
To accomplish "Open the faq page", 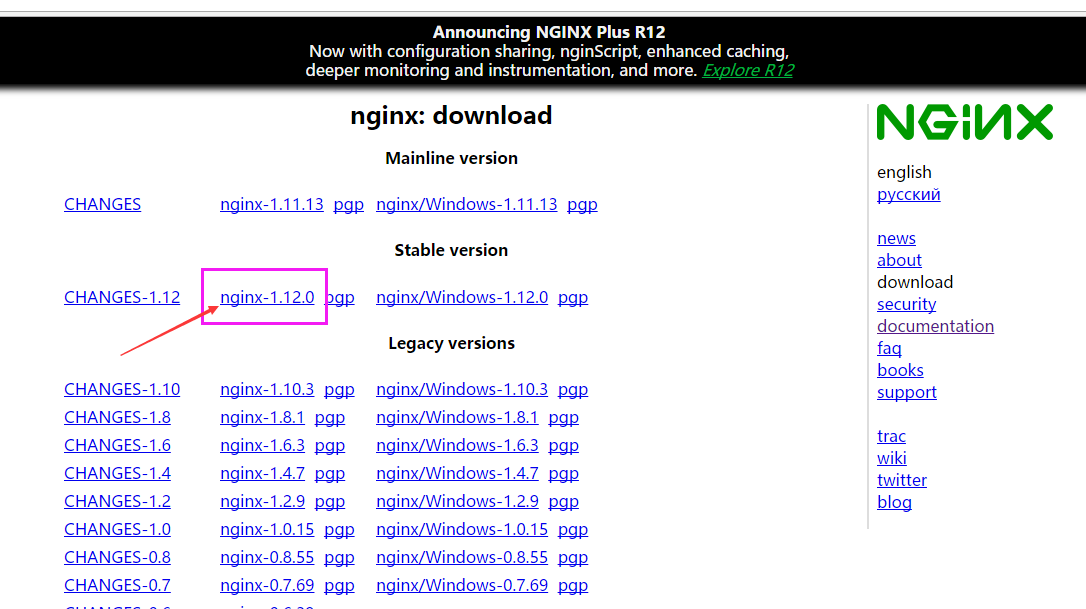I will pyautogui.click(x=889, y=348).
